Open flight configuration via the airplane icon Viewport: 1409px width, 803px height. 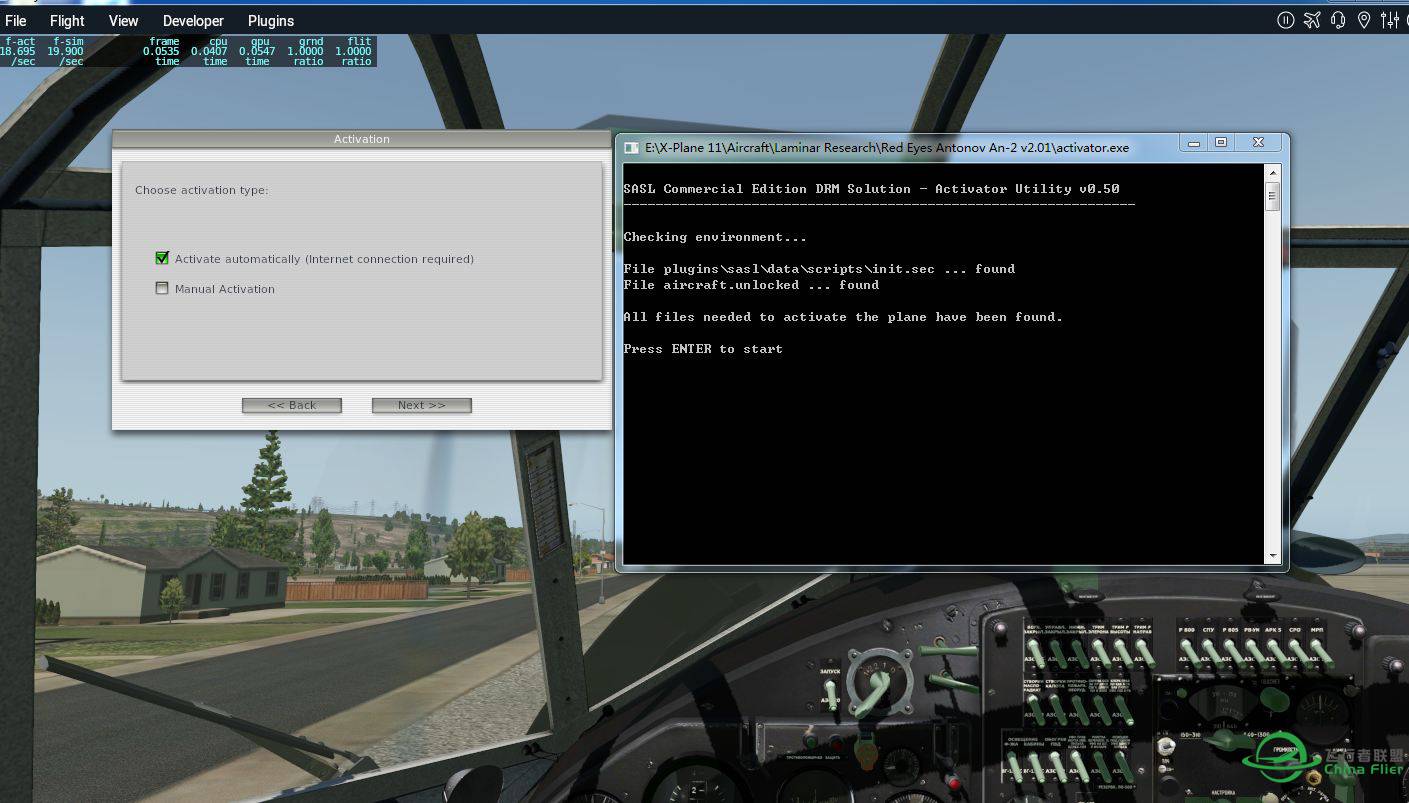coord(1312,20)
